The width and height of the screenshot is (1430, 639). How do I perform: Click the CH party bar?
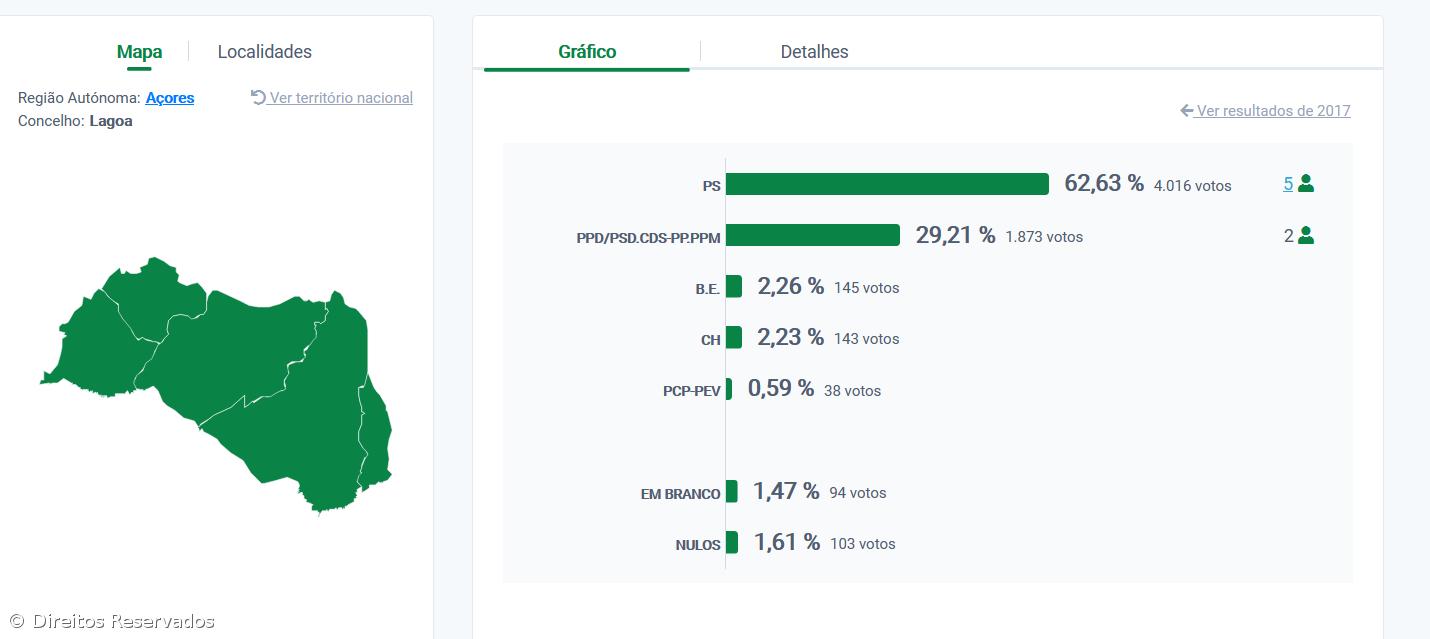(734, 338)
